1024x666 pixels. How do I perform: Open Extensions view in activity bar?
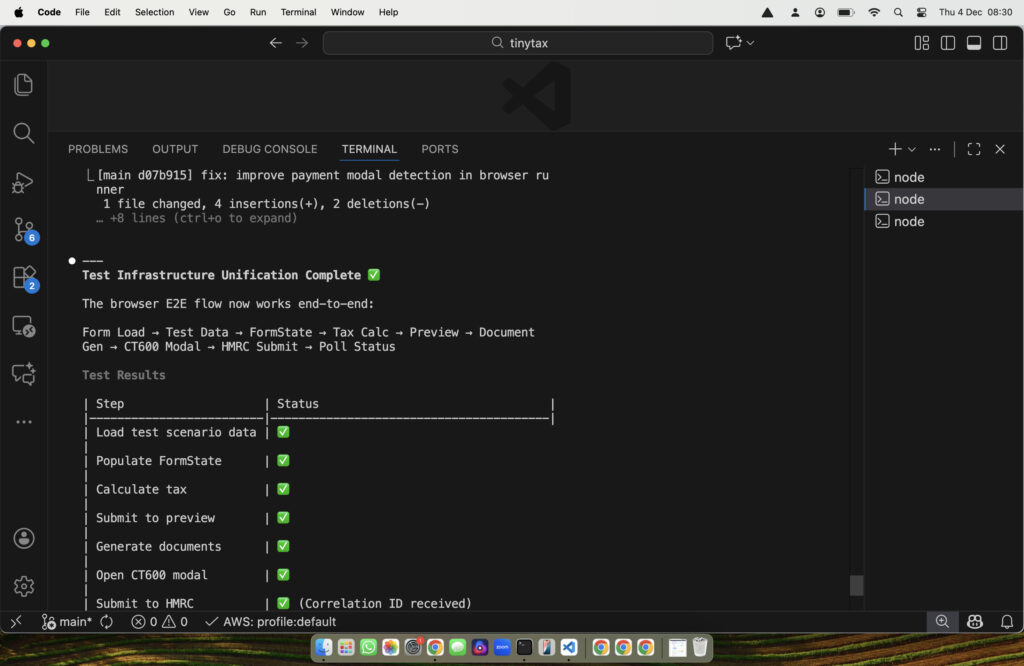(24, 278)
